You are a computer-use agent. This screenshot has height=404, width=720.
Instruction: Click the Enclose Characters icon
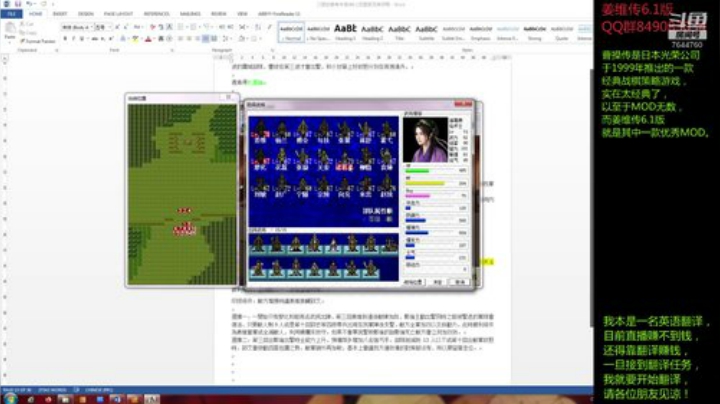[169, 39]
